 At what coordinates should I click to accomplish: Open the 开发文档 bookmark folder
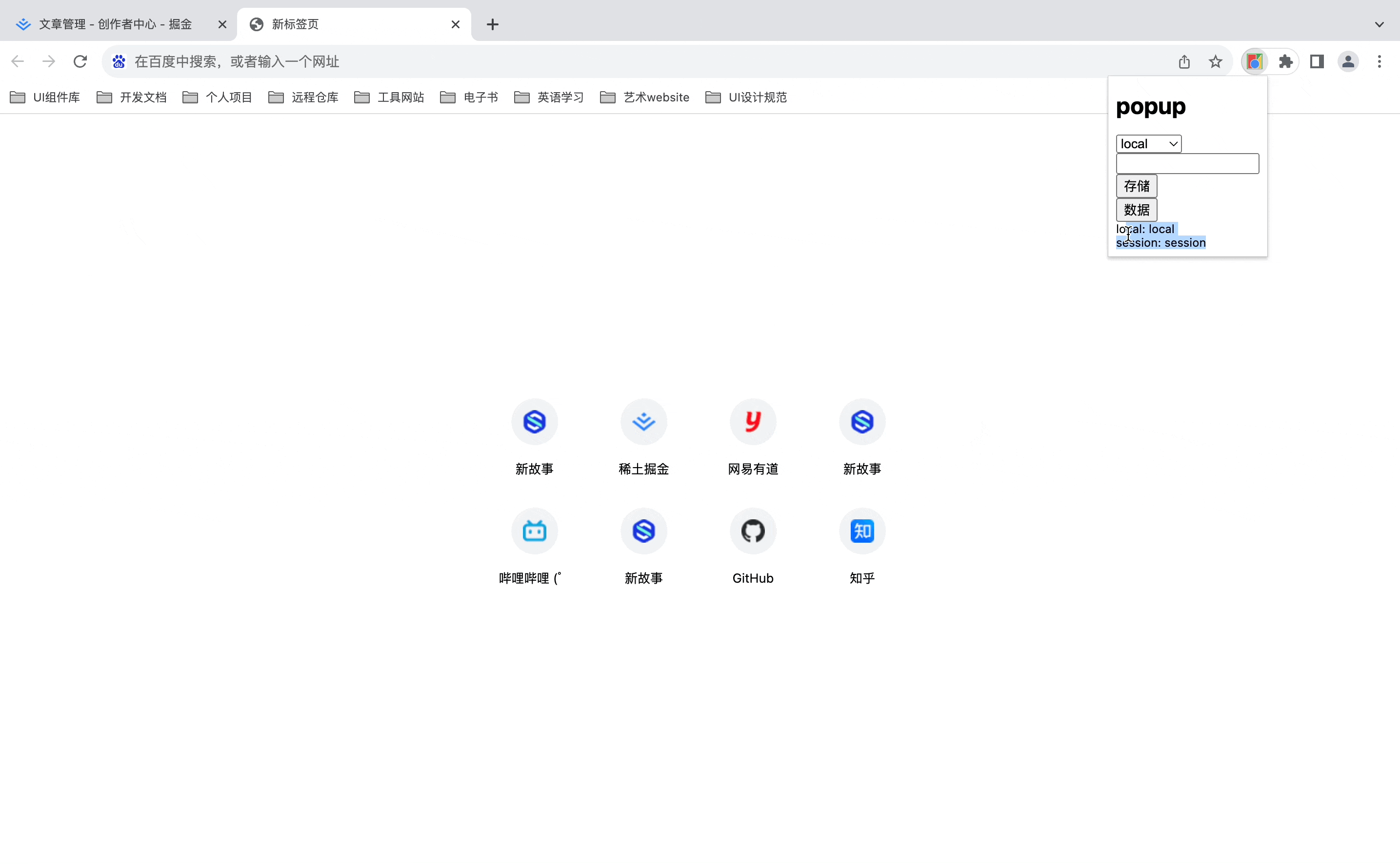132,97
